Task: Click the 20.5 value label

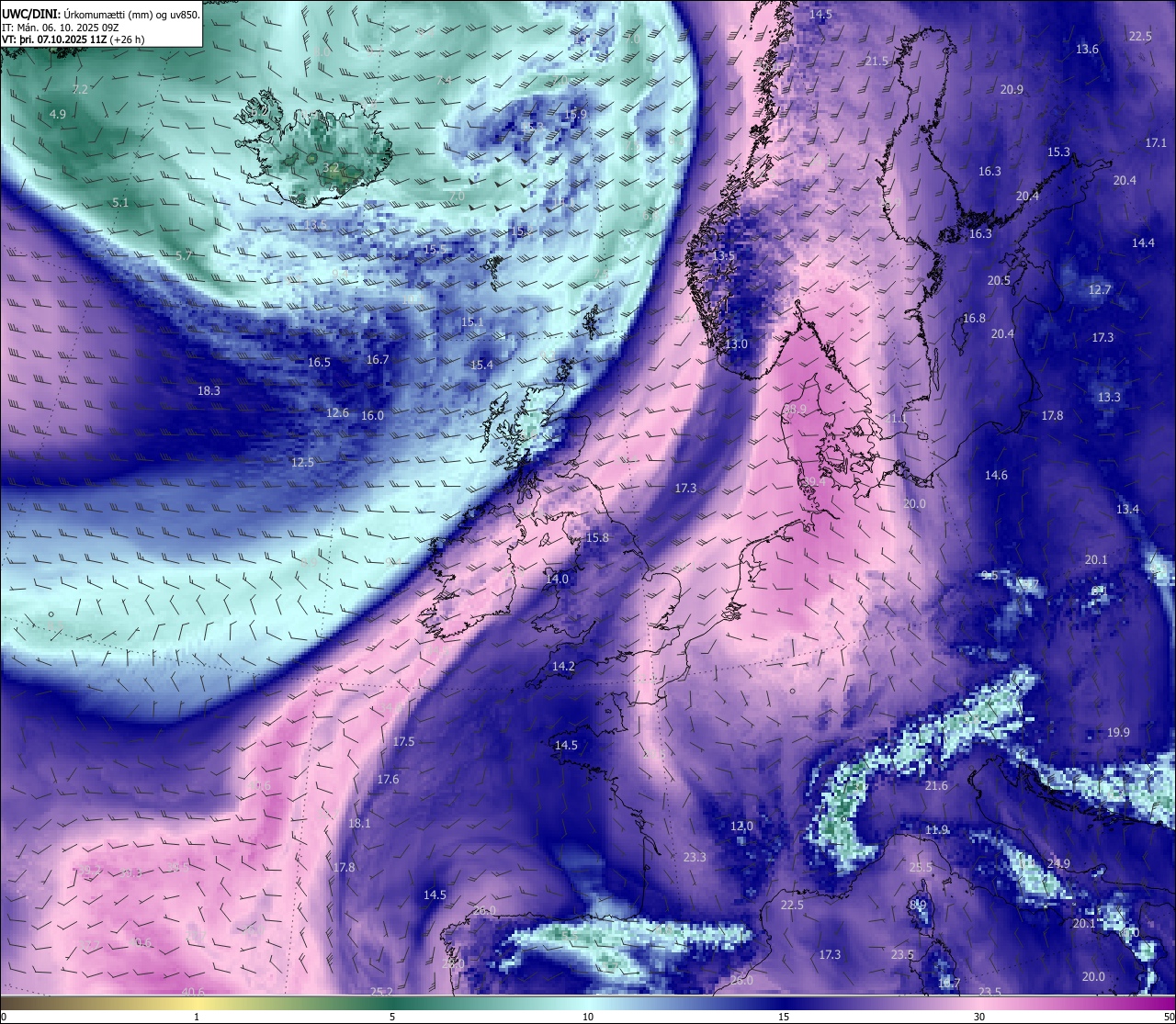Action: point(999,280)
